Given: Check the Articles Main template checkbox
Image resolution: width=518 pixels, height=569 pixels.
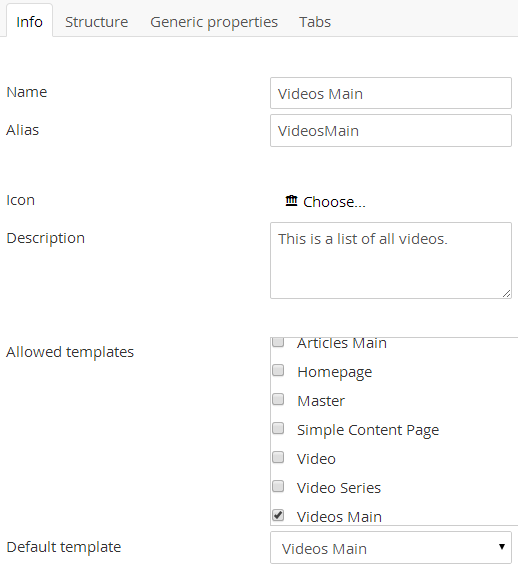Looking at the screenshot, I should (x=278, y=341).
